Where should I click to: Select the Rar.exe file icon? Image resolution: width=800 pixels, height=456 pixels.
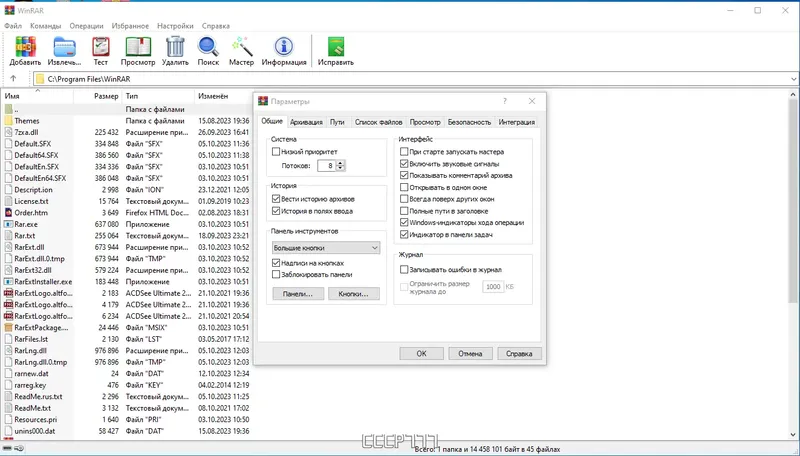click(9, 224)
